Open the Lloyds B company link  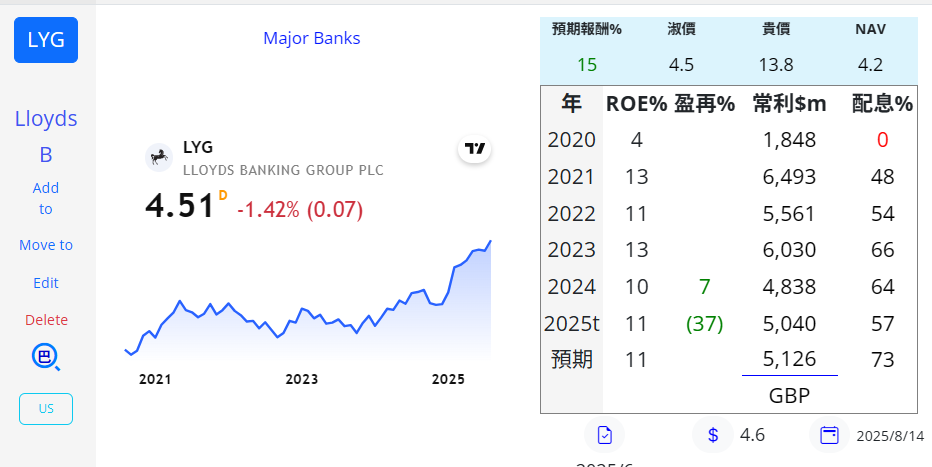tap(46, 137)
